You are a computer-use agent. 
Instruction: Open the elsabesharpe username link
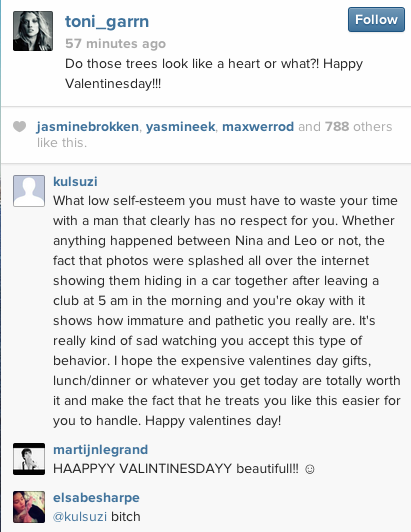(x=96, y=498)
